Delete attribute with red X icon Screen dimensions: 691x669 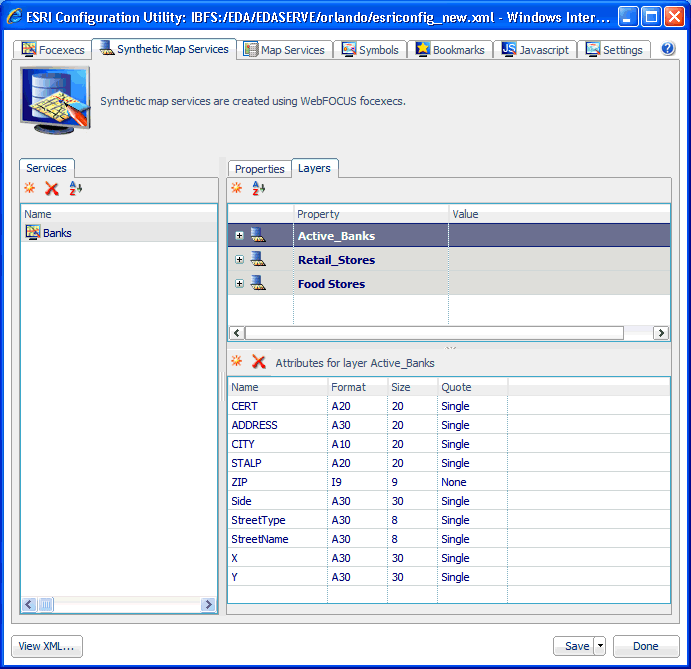click(x=259, y=362)
